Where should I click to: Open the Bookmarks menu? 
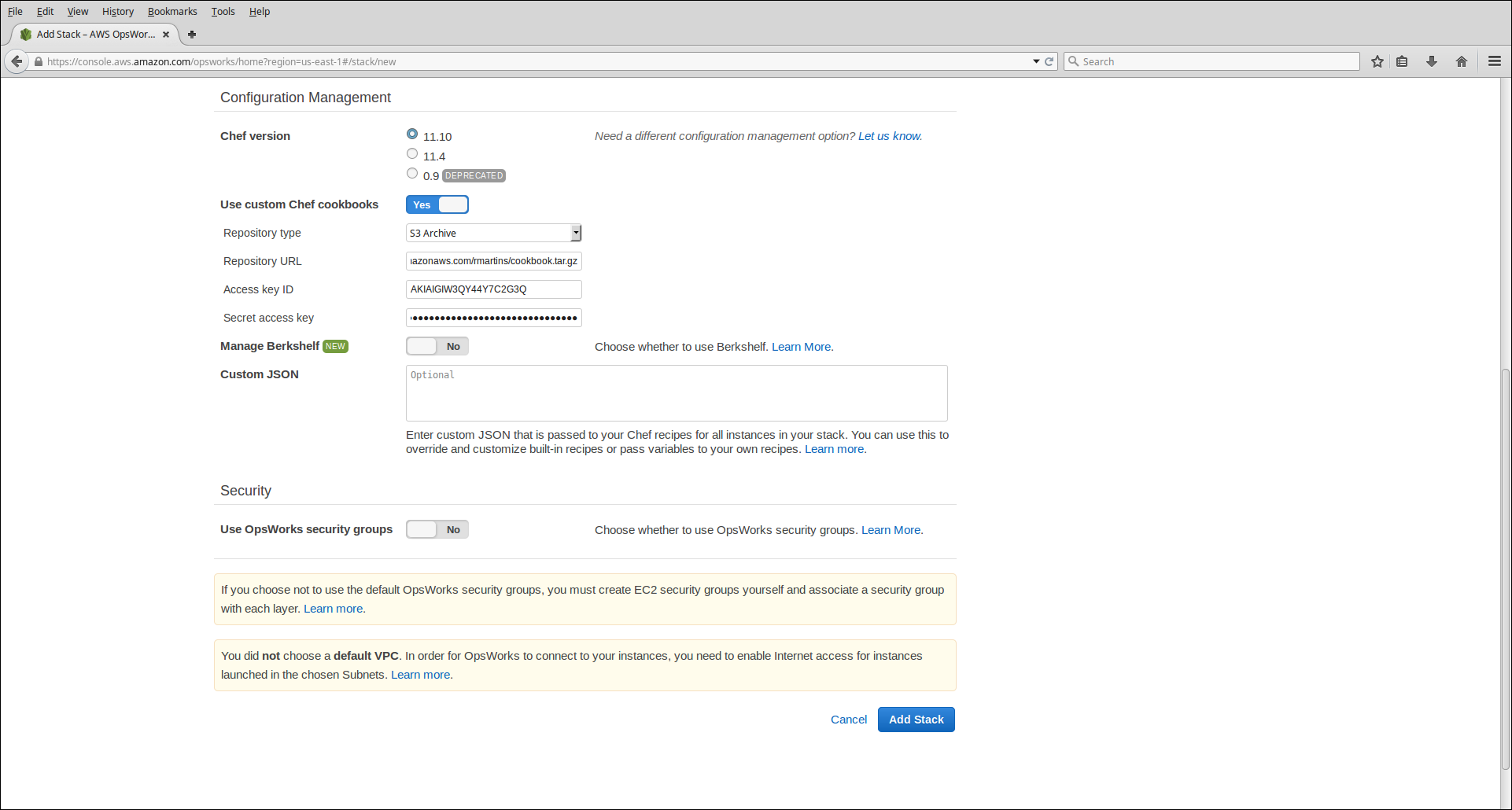coord(172,12)
